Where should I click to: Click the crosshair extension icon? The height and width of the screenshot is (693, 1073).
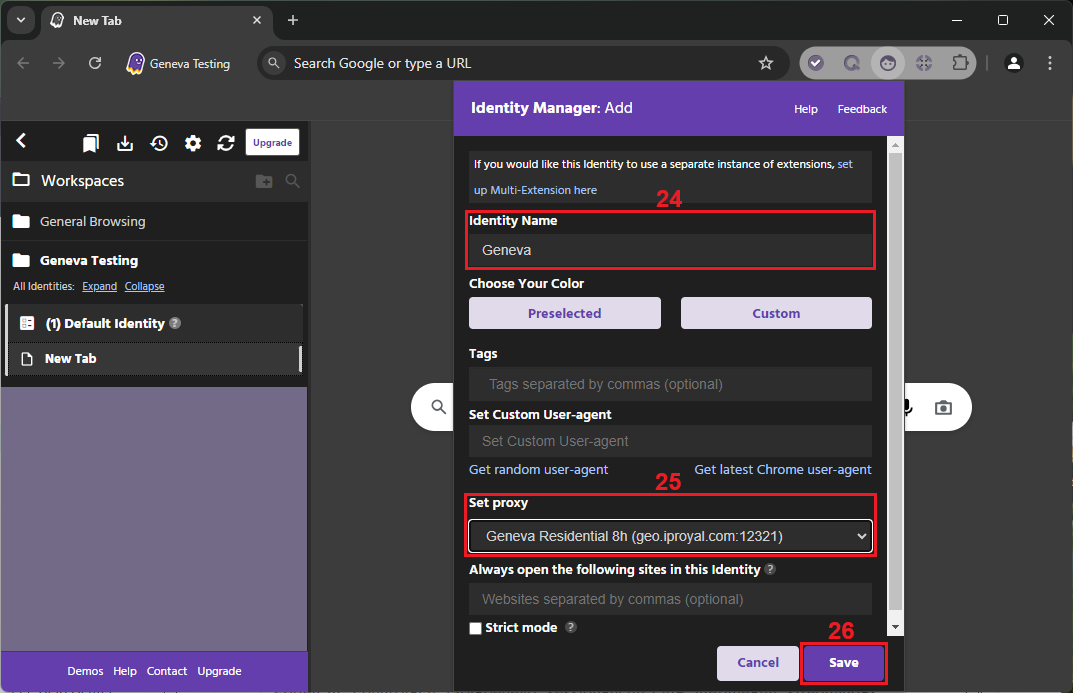click(924, 63)
